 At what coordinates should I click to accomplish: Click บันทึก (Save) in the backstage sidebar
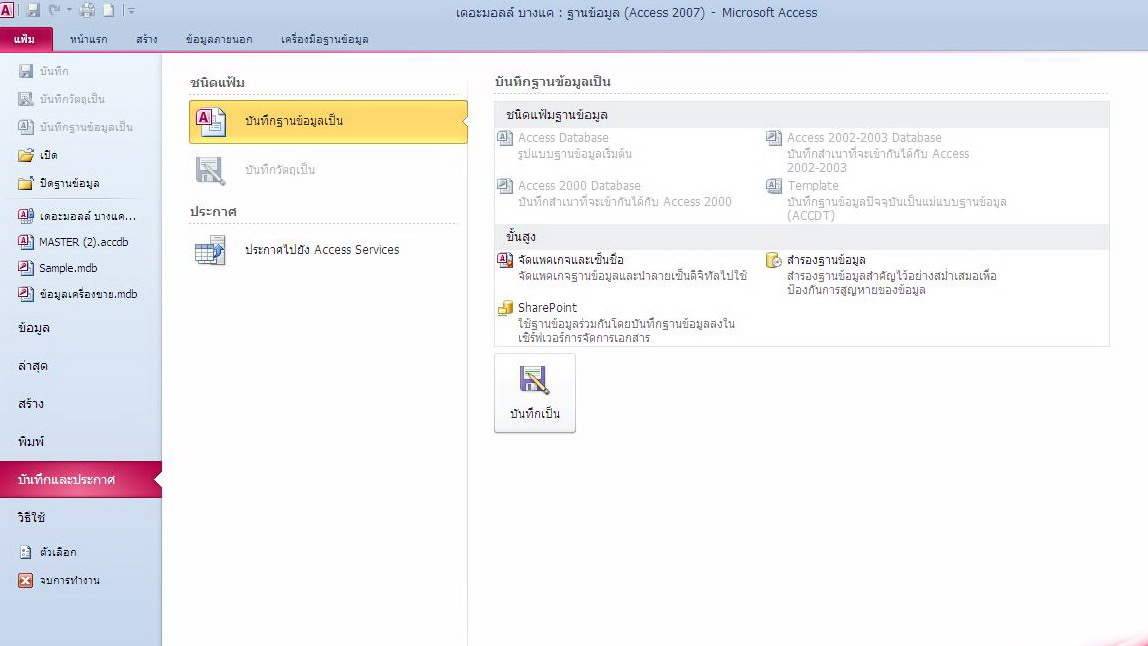pyautogui.click(x=43, y=71)
